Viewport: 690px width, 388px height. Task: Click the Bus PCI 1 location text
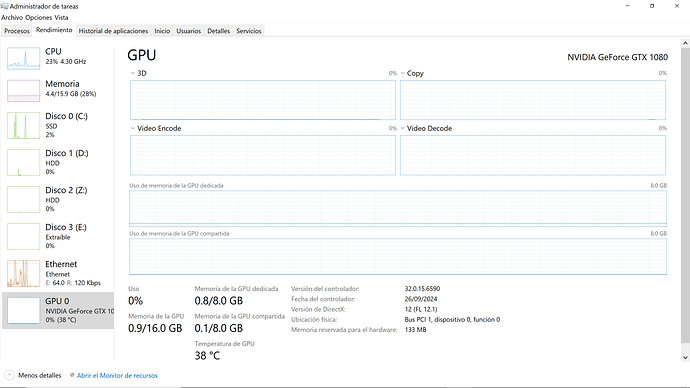tap(452, 319)
